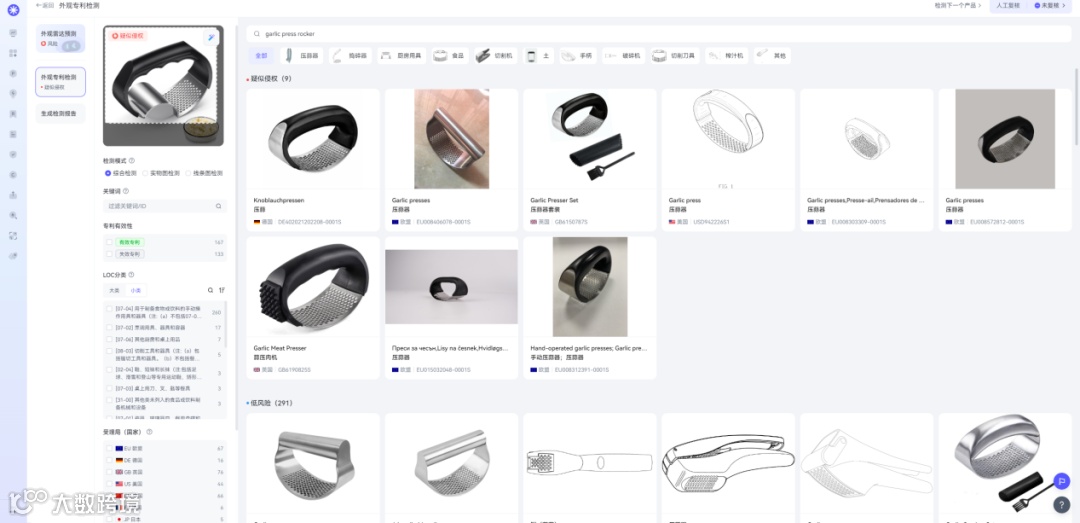The width and height of the screenshot is (1080, 523).
Task: Filter by 厨房用具 category
Action: pos(402,56)
